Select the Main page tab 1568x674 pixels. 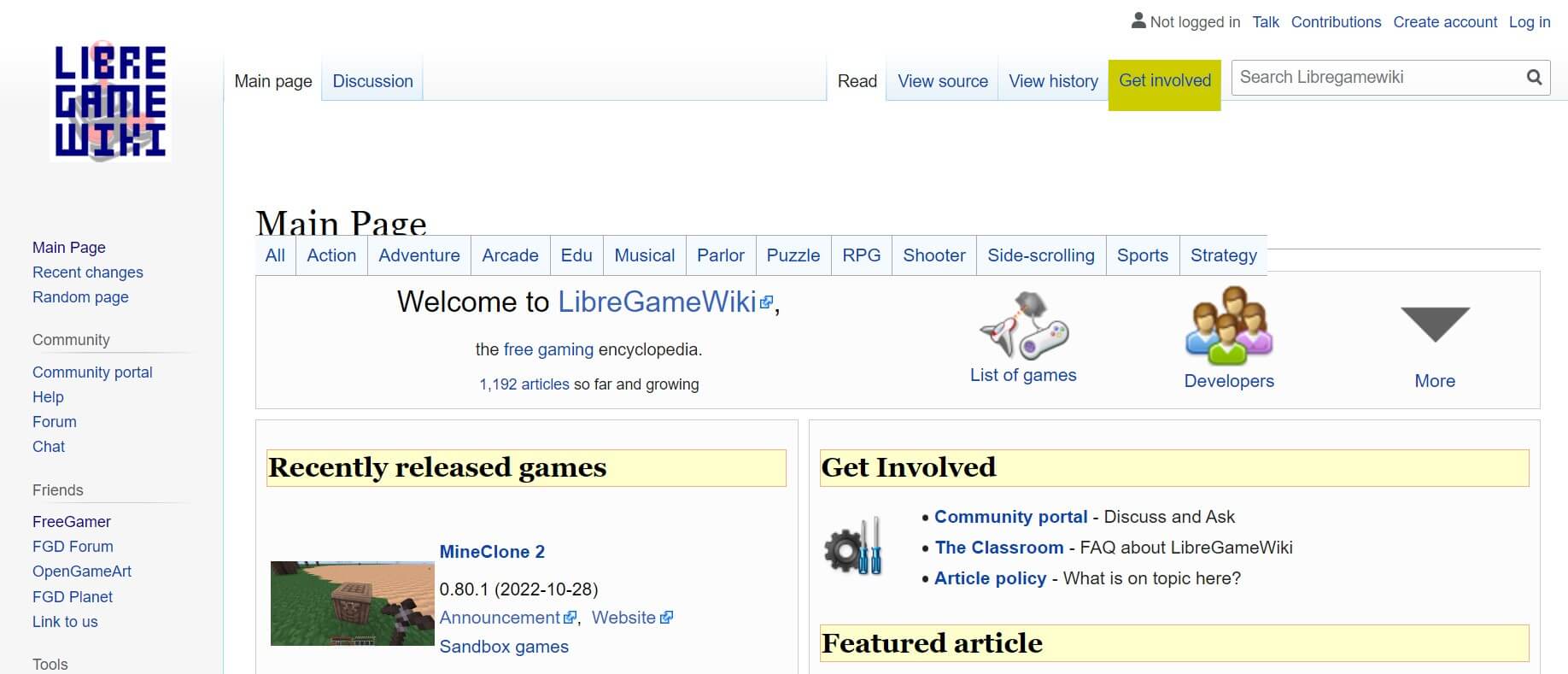273,81
